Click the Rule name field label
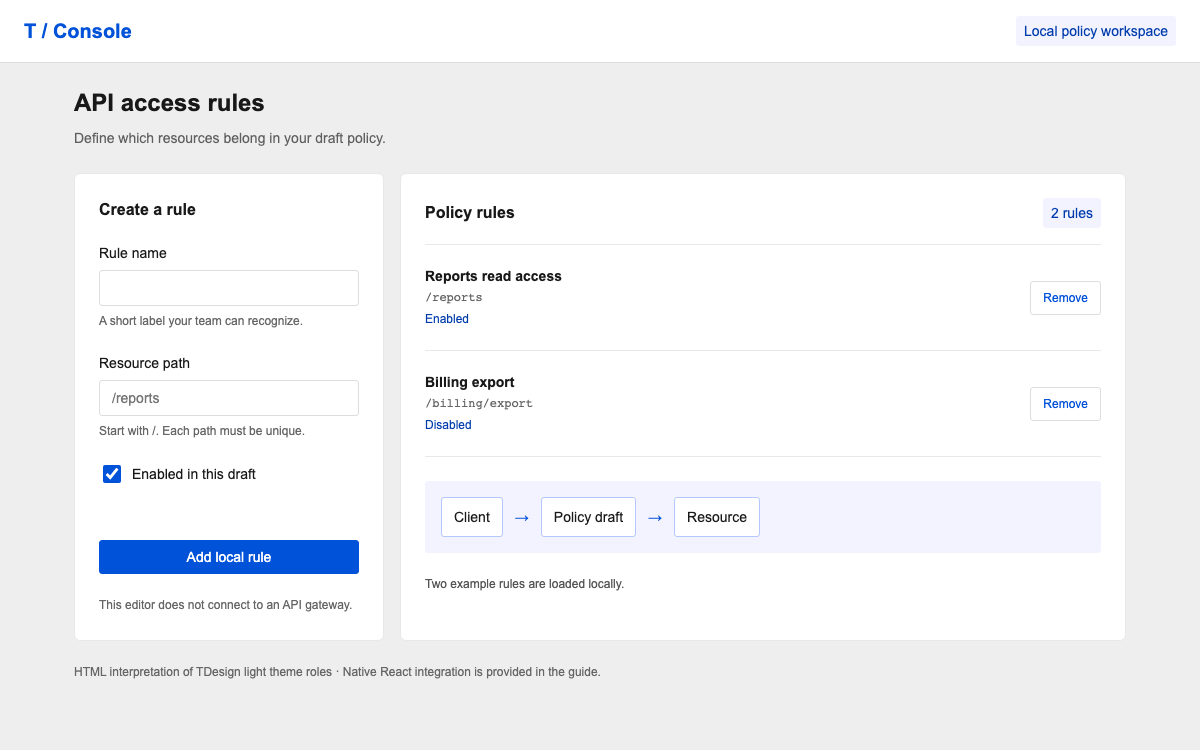This screenshot has width=1200, height=750. point(133,253)
